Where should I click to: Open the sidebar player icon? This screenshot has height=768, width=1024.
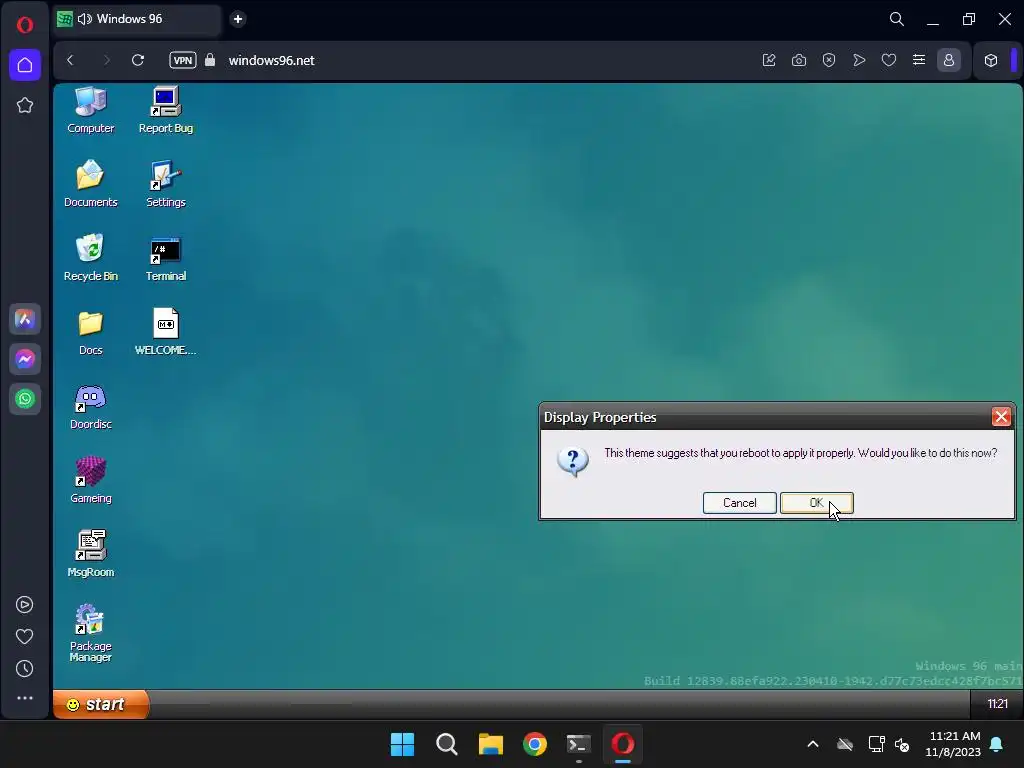pos(24,605)
